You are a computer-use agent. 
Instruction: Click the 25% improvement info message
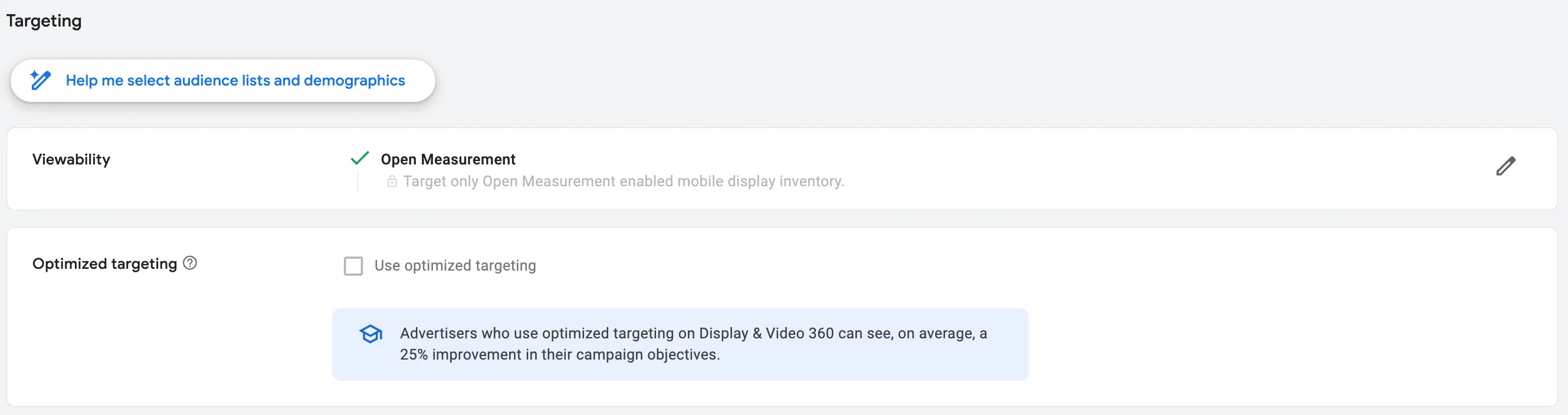coord(680,344)
